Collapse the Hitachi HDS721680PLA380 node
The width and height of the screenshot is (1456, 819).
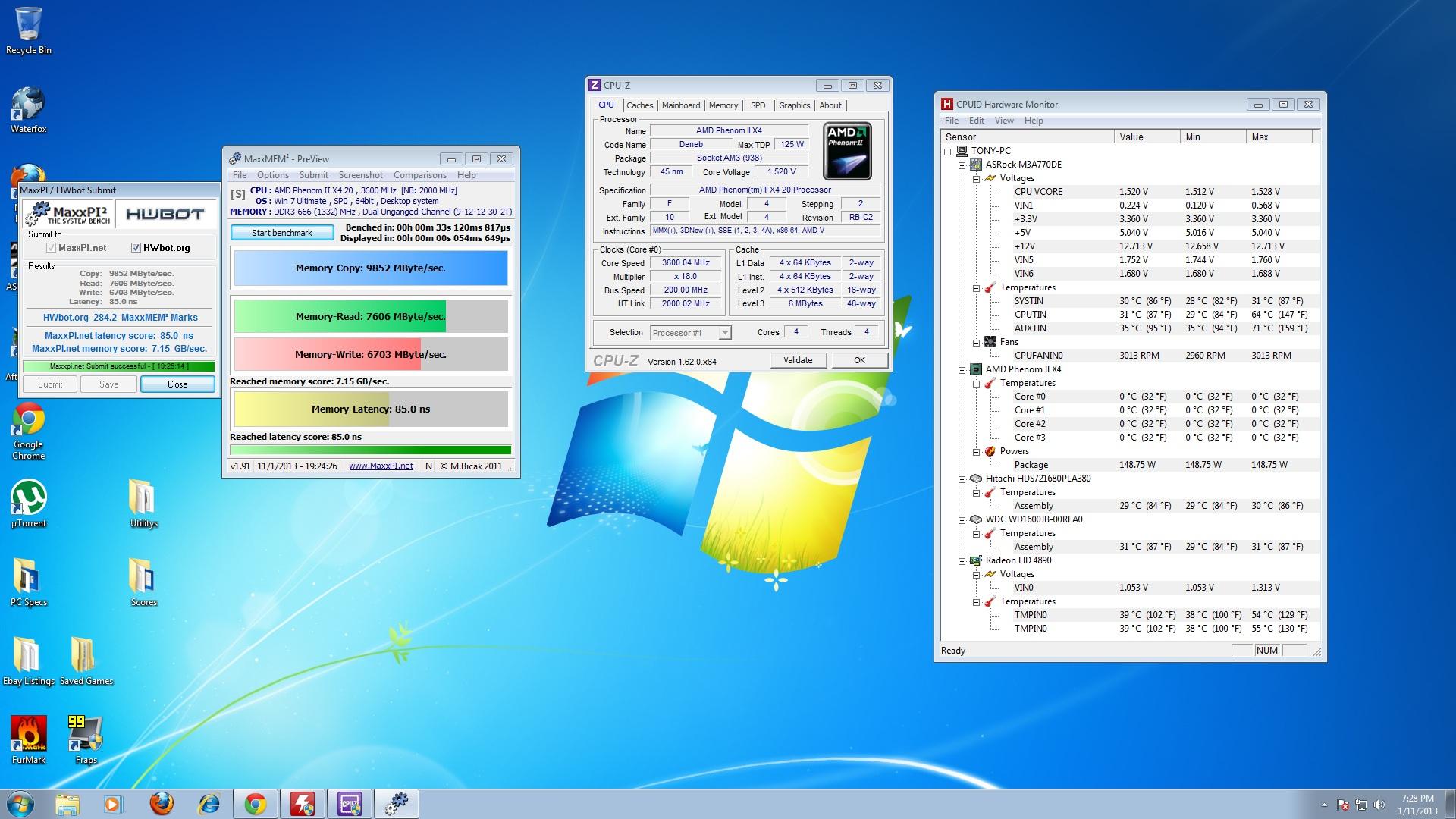click(962, 479)
